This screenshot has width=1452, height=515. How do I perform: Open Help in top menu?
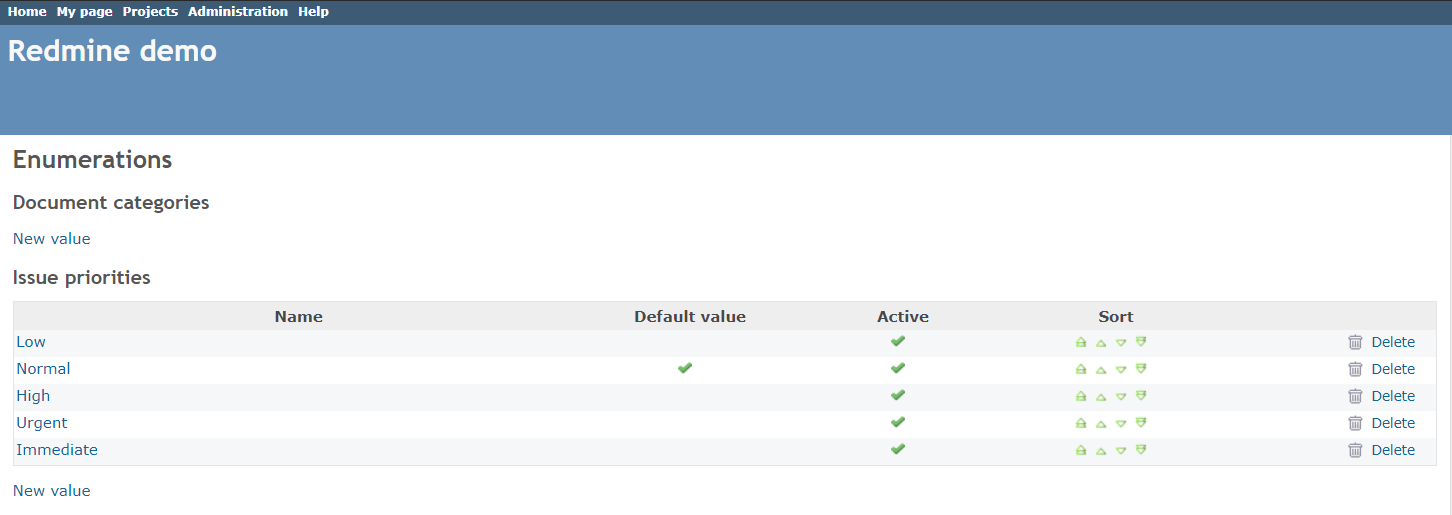(x=313, y=12)
